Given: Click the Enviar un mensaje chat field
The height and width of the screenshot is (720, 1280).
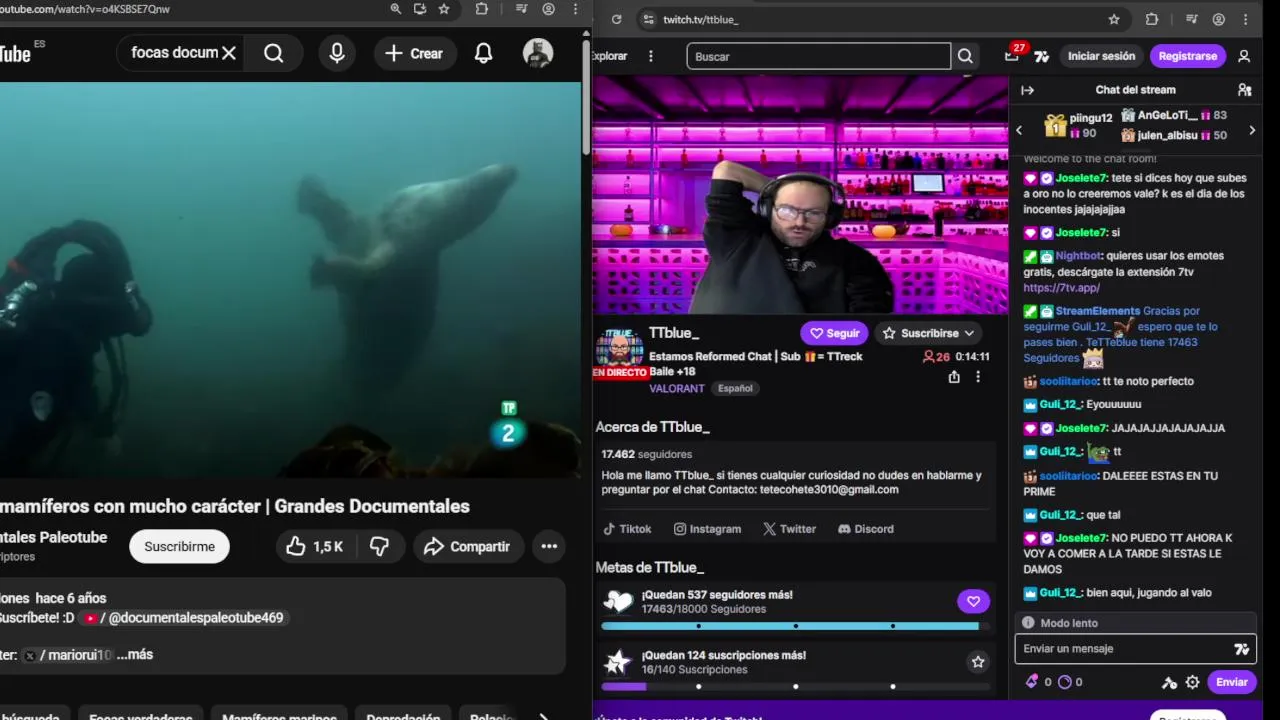Looking at the screenshot, I should (1124, 649).
